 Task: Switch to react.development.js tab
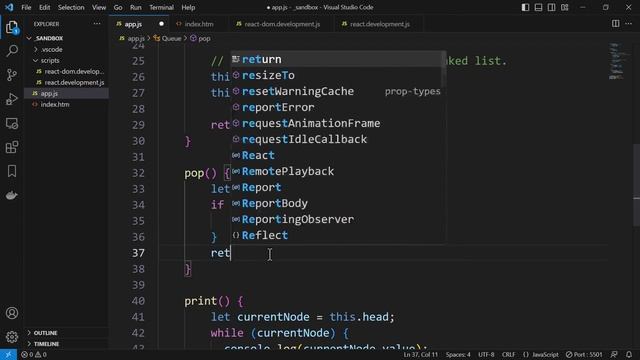point(380,24)
